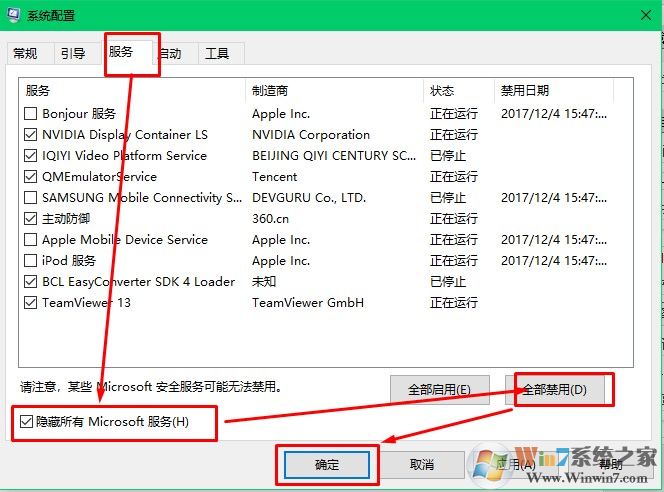The image size is (664, 492).
Task: Select the 360.cn manufacturer cell
Action: pos(270,218)
